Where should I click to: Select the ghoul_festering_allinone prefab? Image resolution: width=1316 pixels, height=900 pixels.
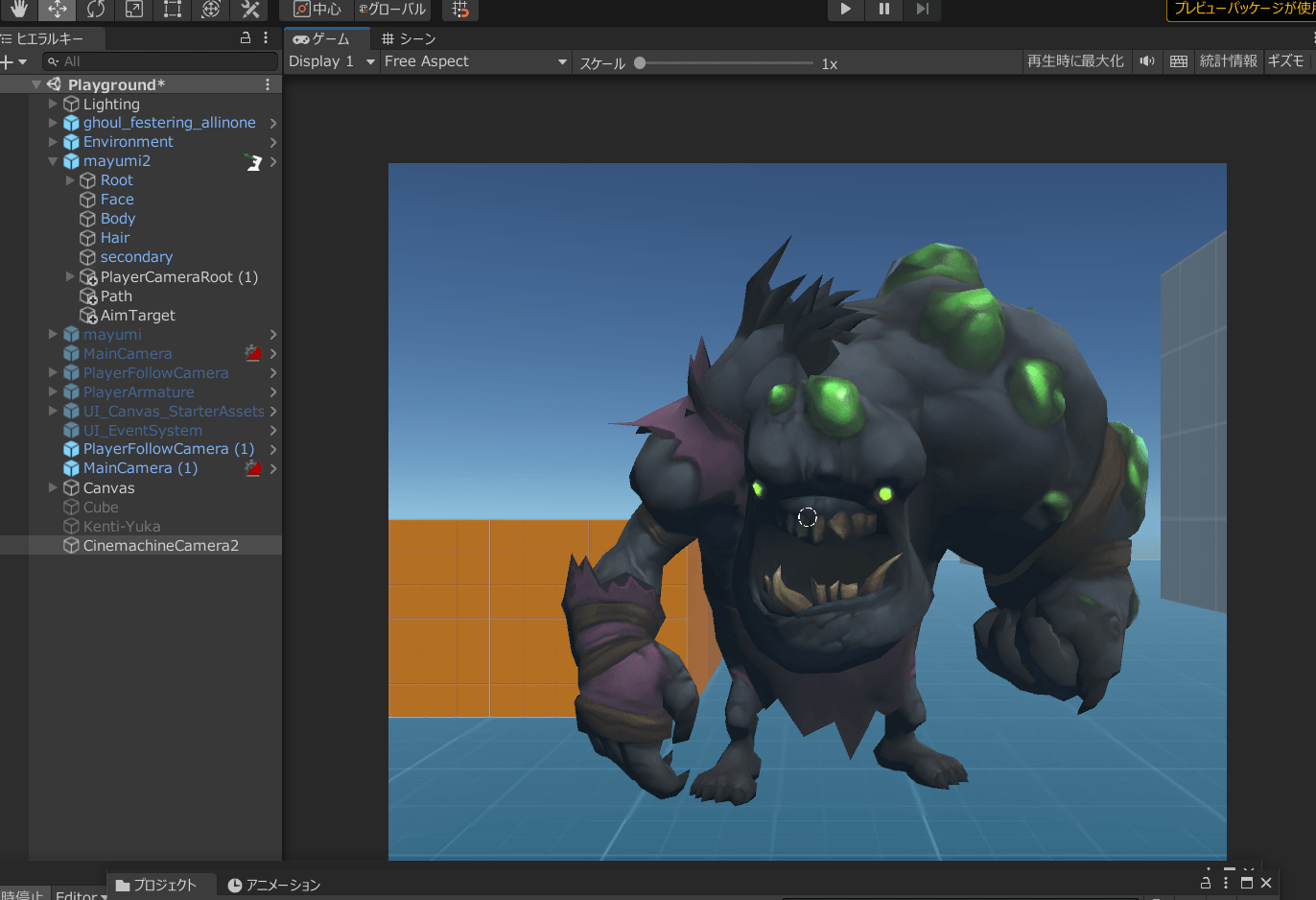pos(169,123)
